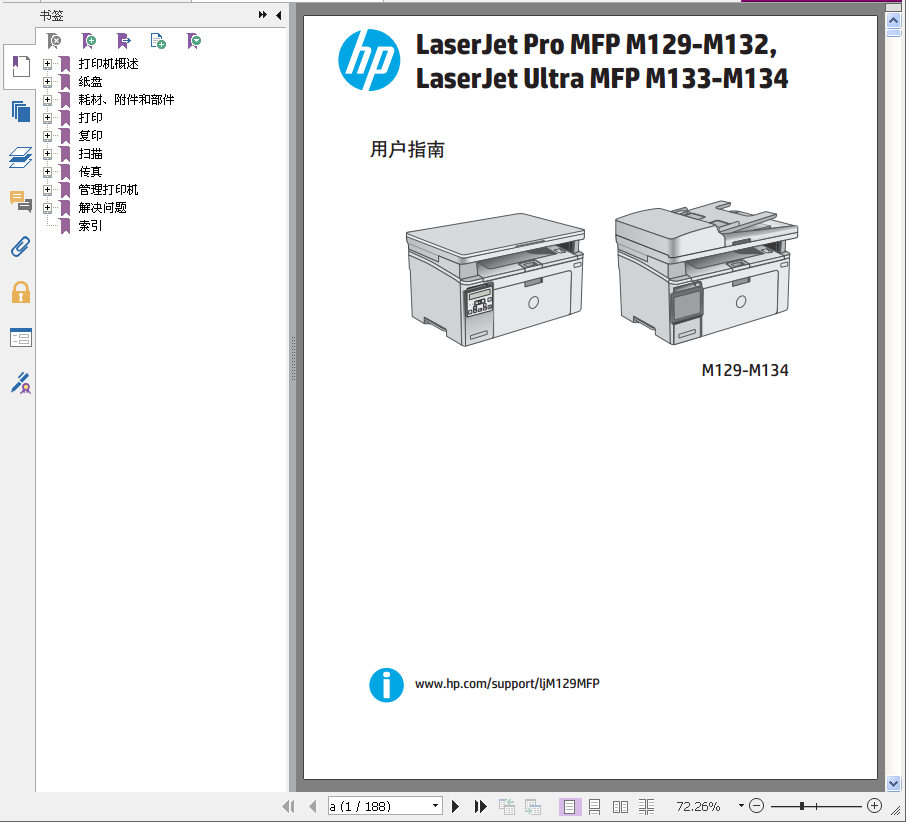
Task: Select continuous facing view mode
Action: click(x=647, y=806)
